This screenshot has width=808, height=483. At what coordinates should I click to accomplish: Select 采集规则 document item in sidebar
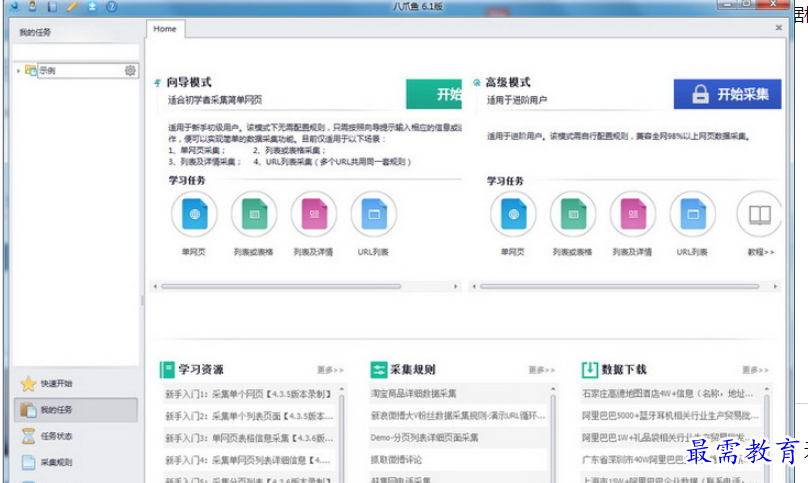pos(76,462)
